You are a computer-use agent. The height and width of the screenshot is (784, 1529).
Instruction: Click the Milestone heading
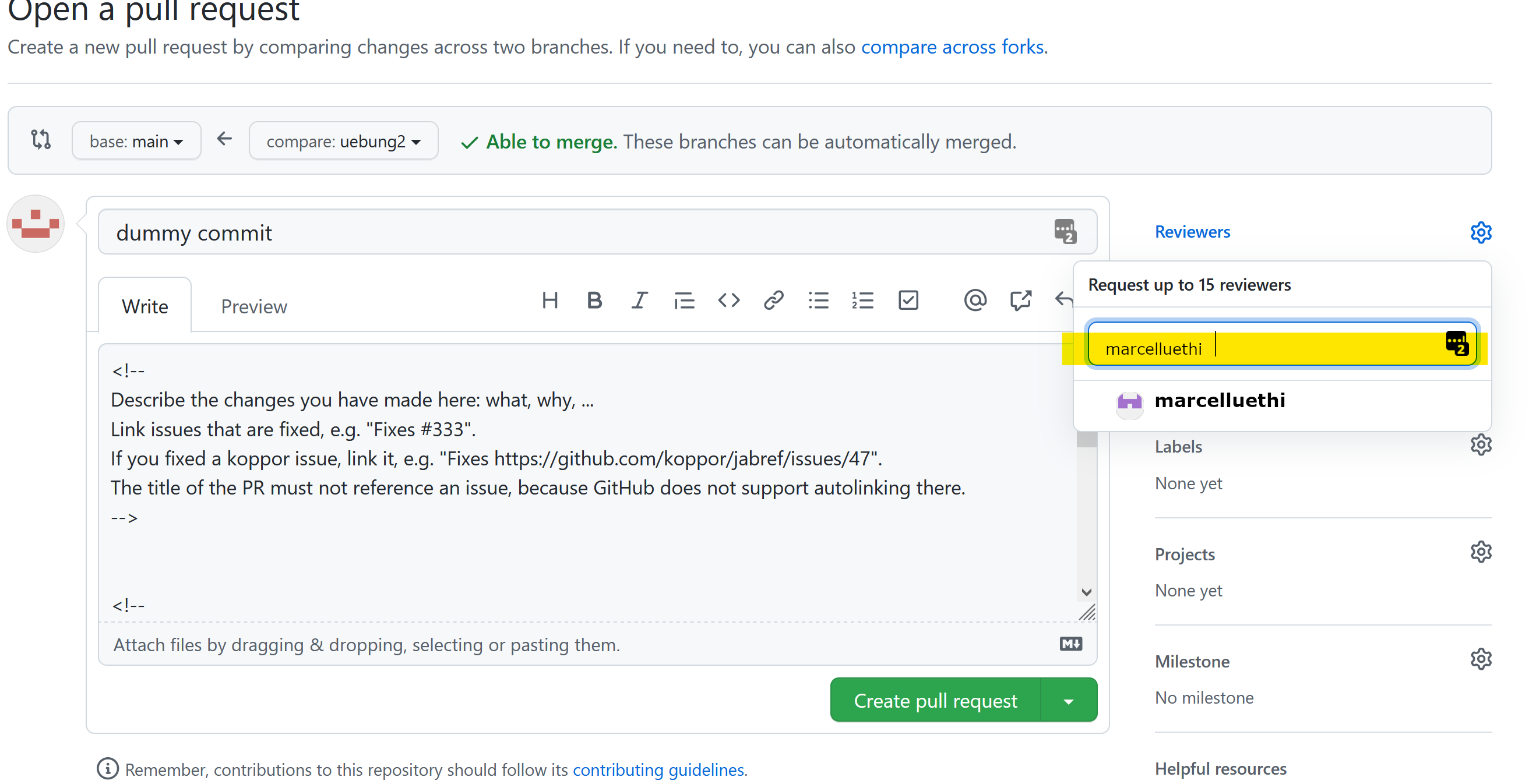1192,661
